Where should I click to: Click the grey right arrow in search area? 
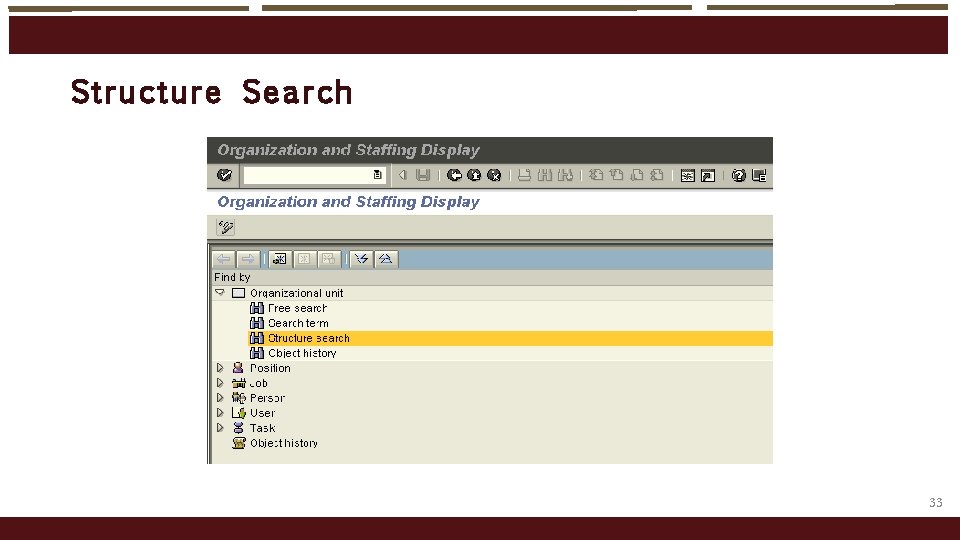(248, 259)
